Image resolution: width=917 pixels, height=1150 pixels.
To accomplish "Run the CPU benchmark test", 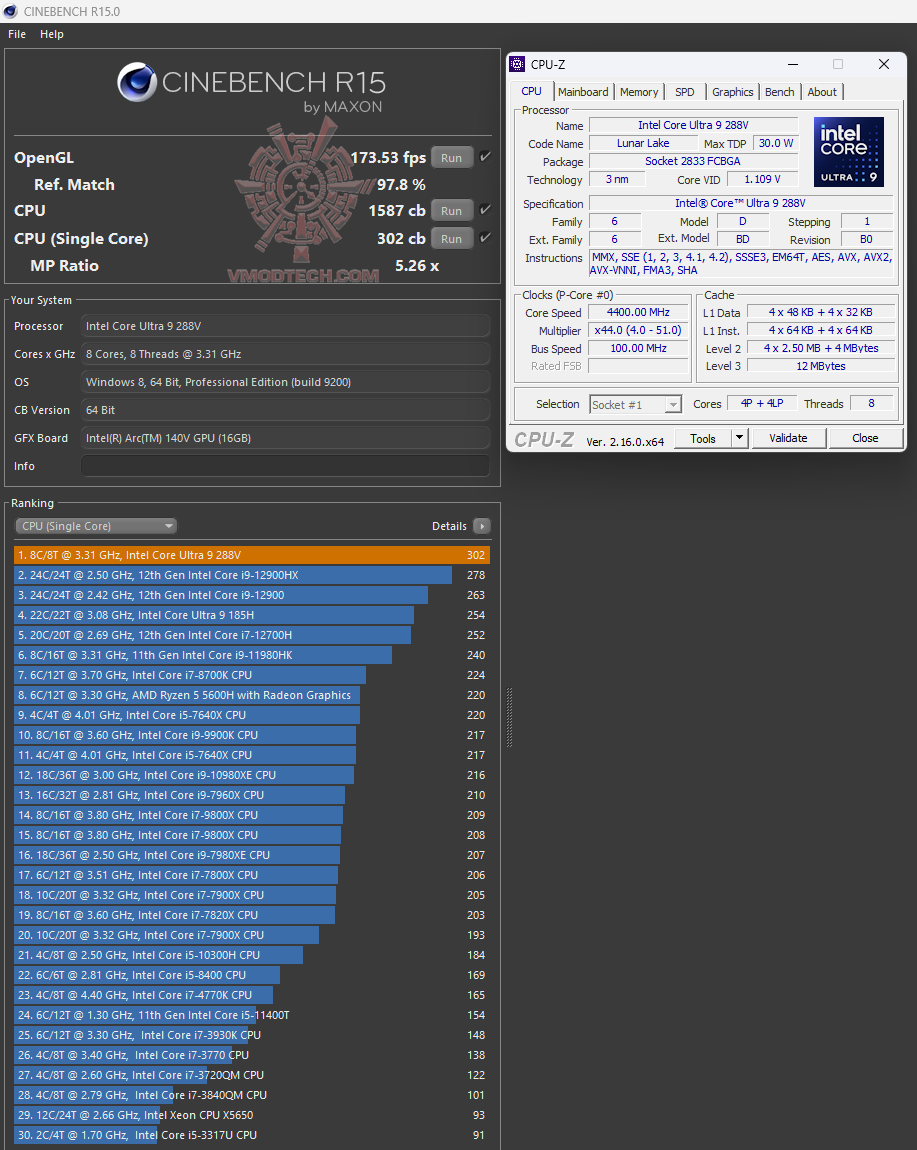I will 451,210.
